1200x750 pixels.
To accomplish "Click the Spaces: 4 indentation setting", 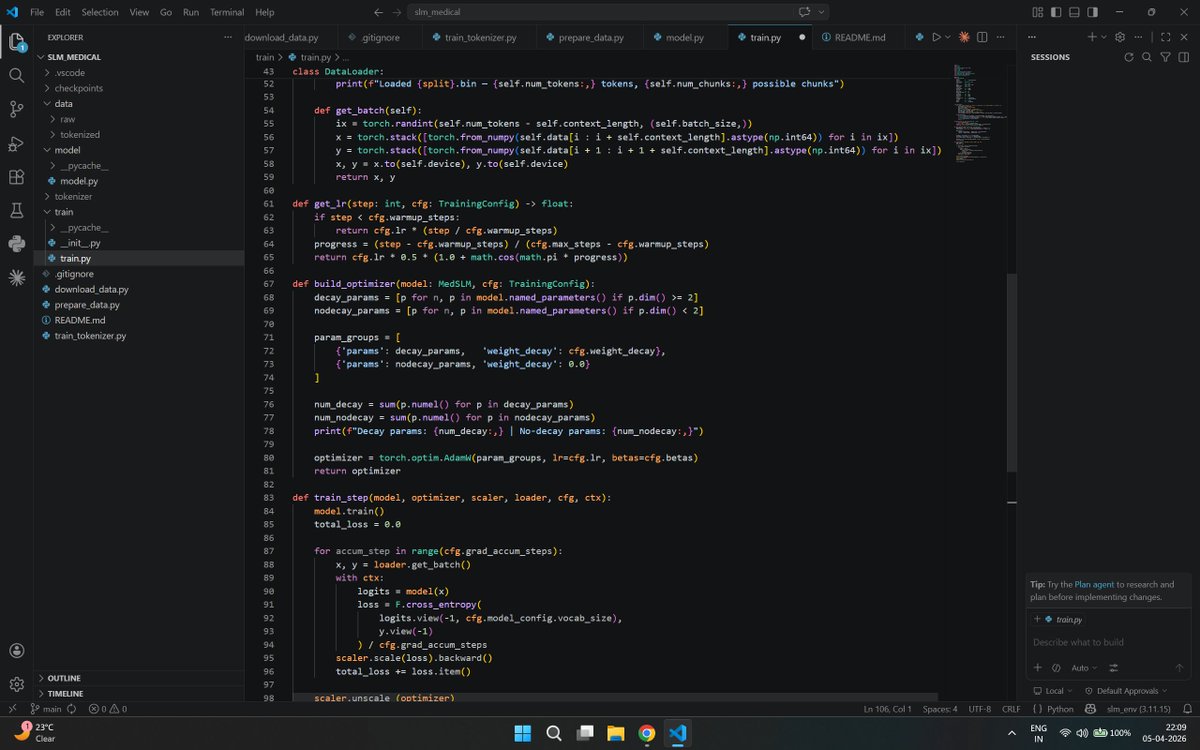I will point(940,709).
